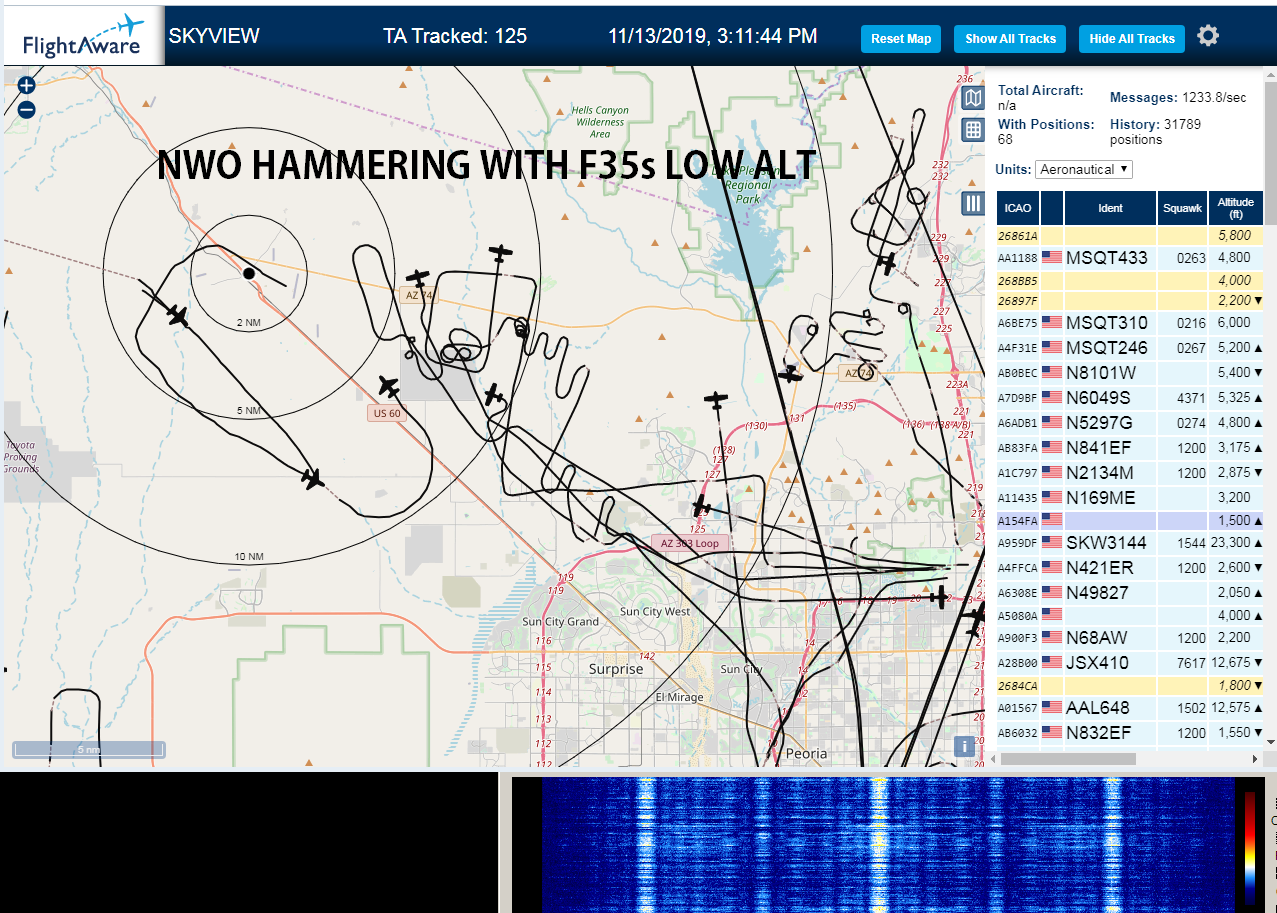The image size is (1277, 913).
Task: Click the US flag in the SKW3144 row
Action: [1051, 543]
